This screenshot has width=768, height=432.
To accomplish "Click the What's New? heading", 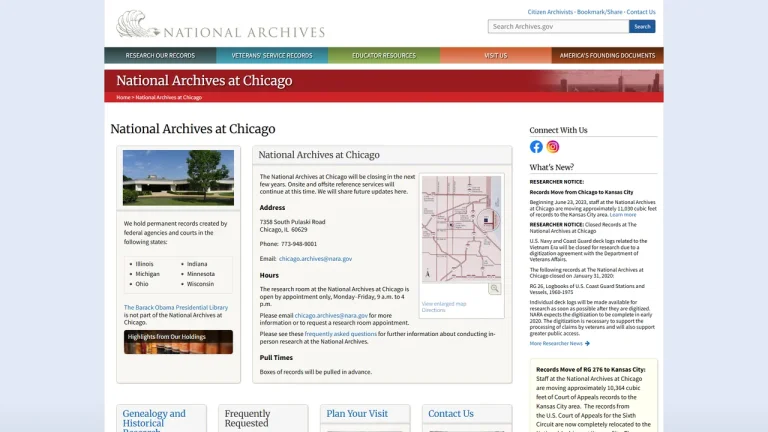I will 552,168.
